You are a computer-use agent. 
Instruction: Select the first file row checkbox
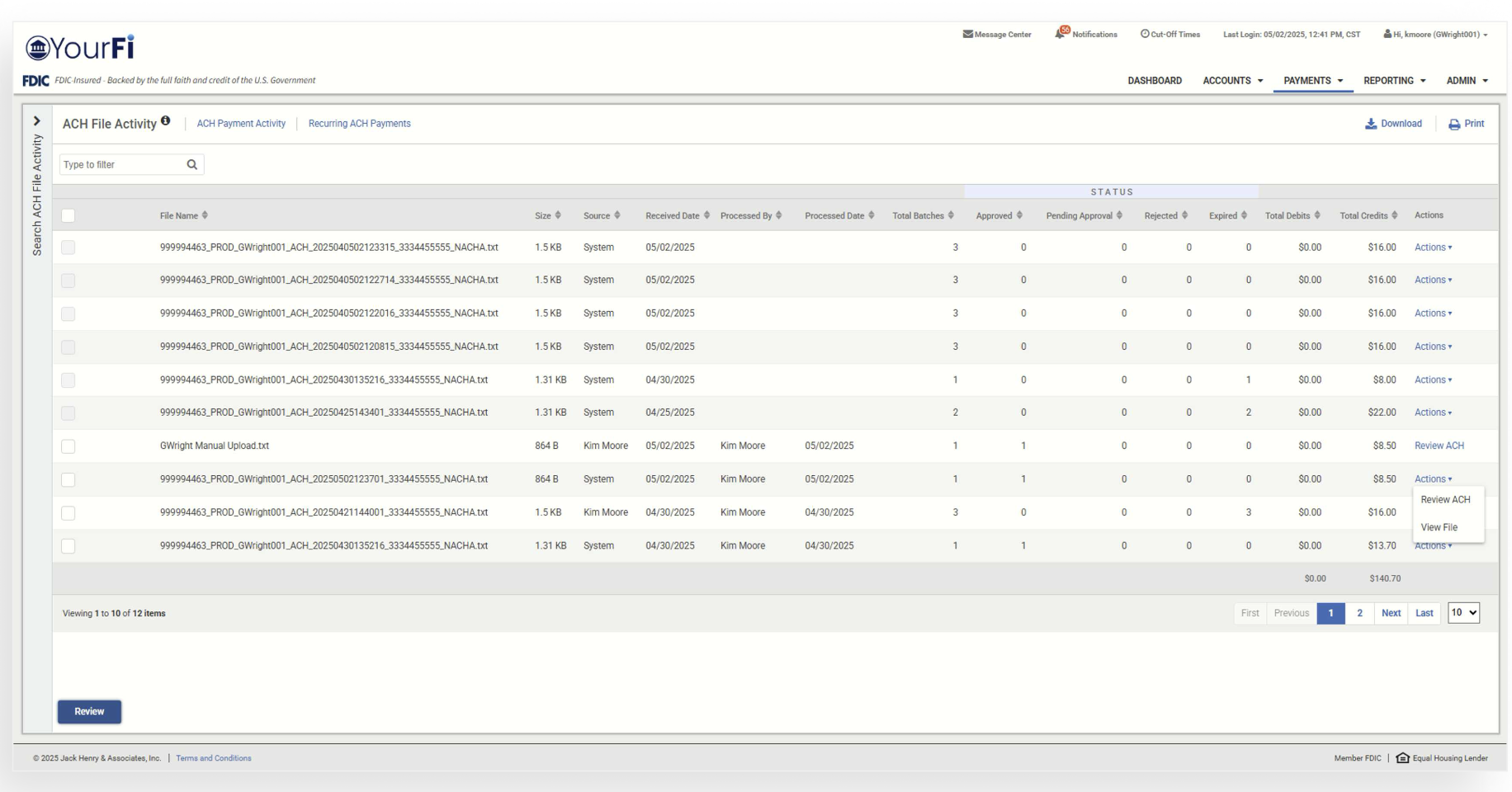(69, 247)
